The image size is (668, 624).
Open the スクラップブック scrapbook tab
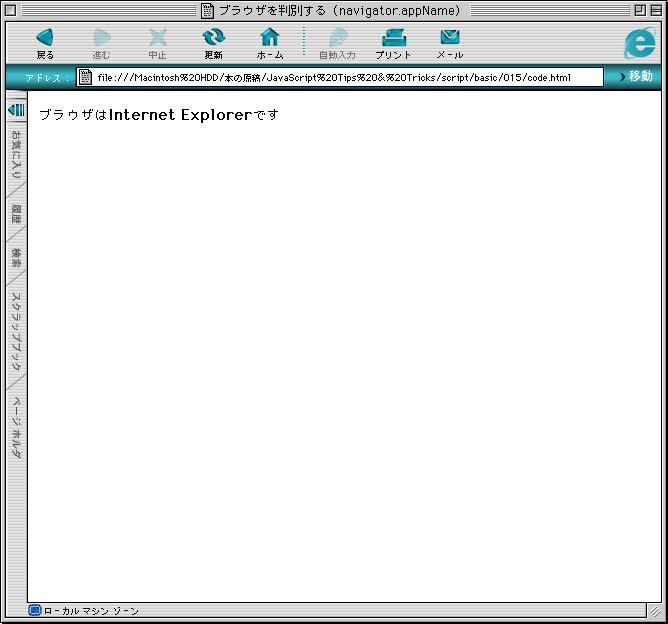click(16, 331)
